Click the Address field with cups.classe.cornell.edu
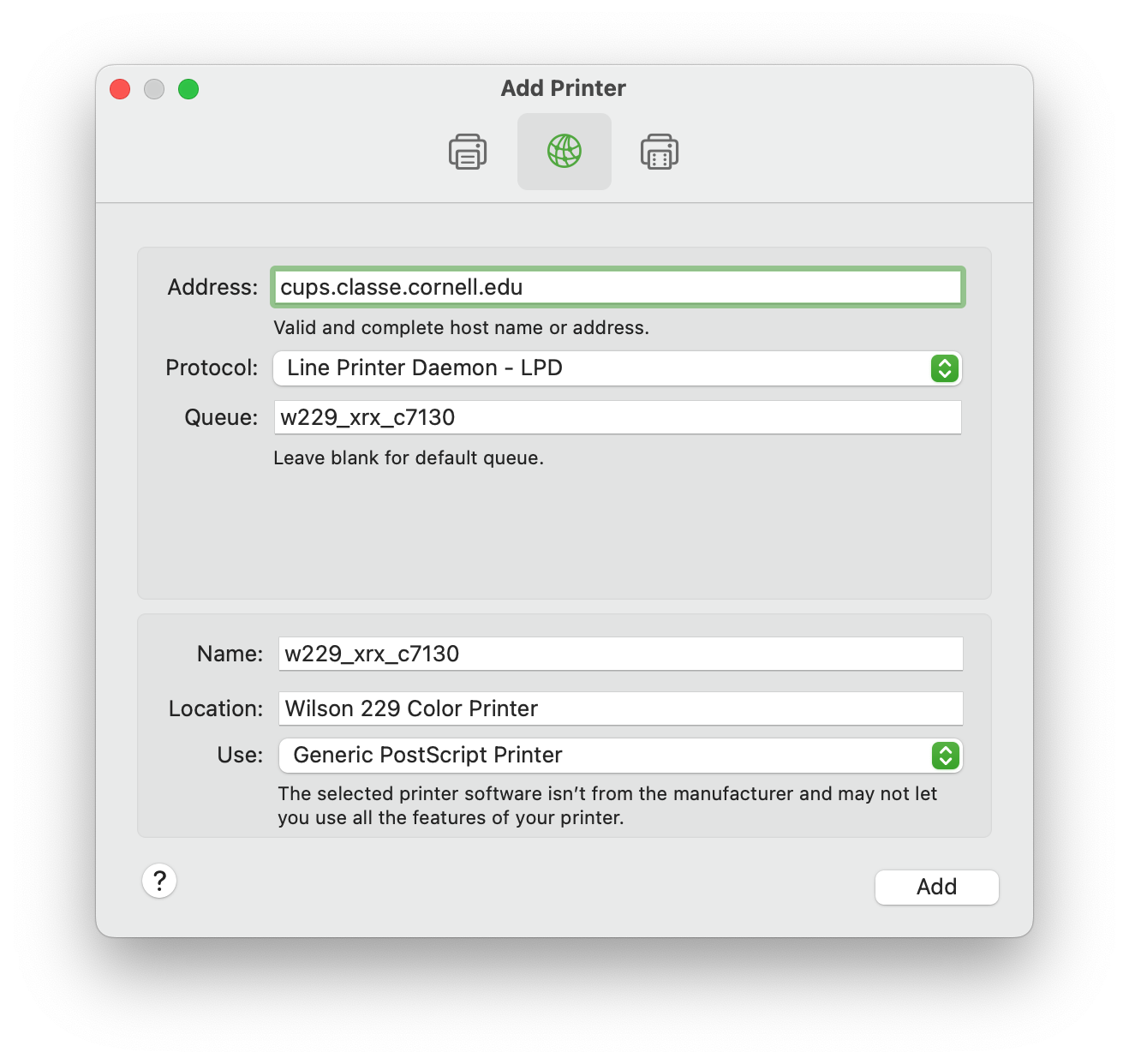This screenshot has width=1129, height=1064. [x=618, y=287]
